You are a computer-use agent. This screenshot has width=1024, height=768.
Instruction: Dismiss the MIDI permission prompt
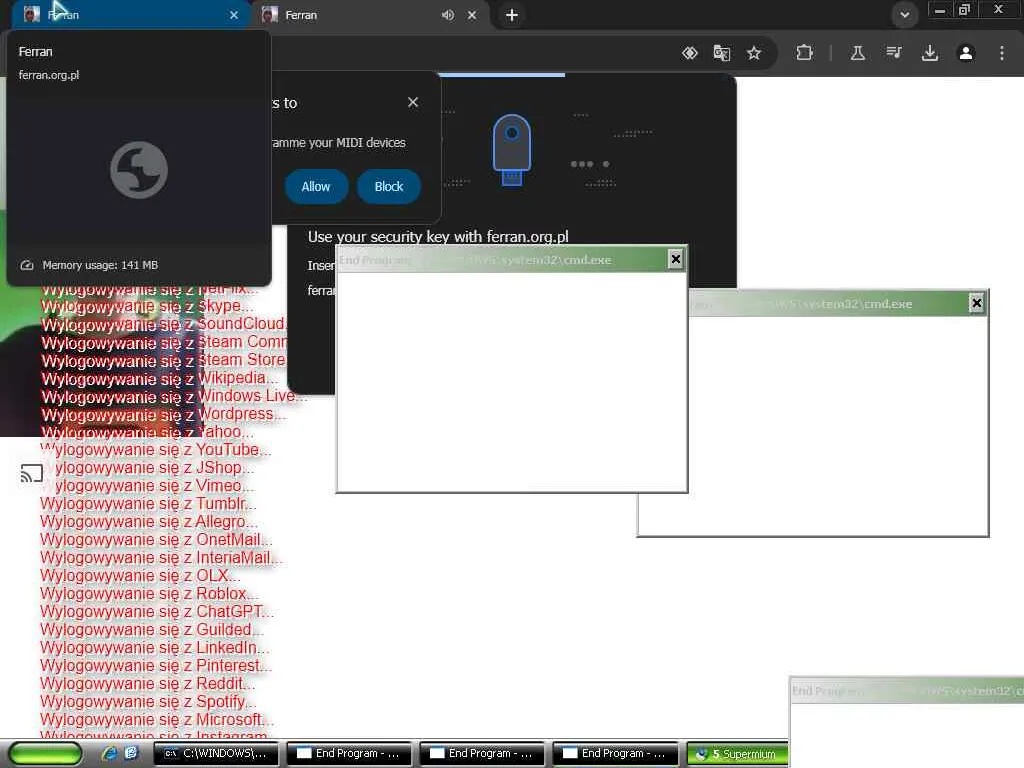413,102
